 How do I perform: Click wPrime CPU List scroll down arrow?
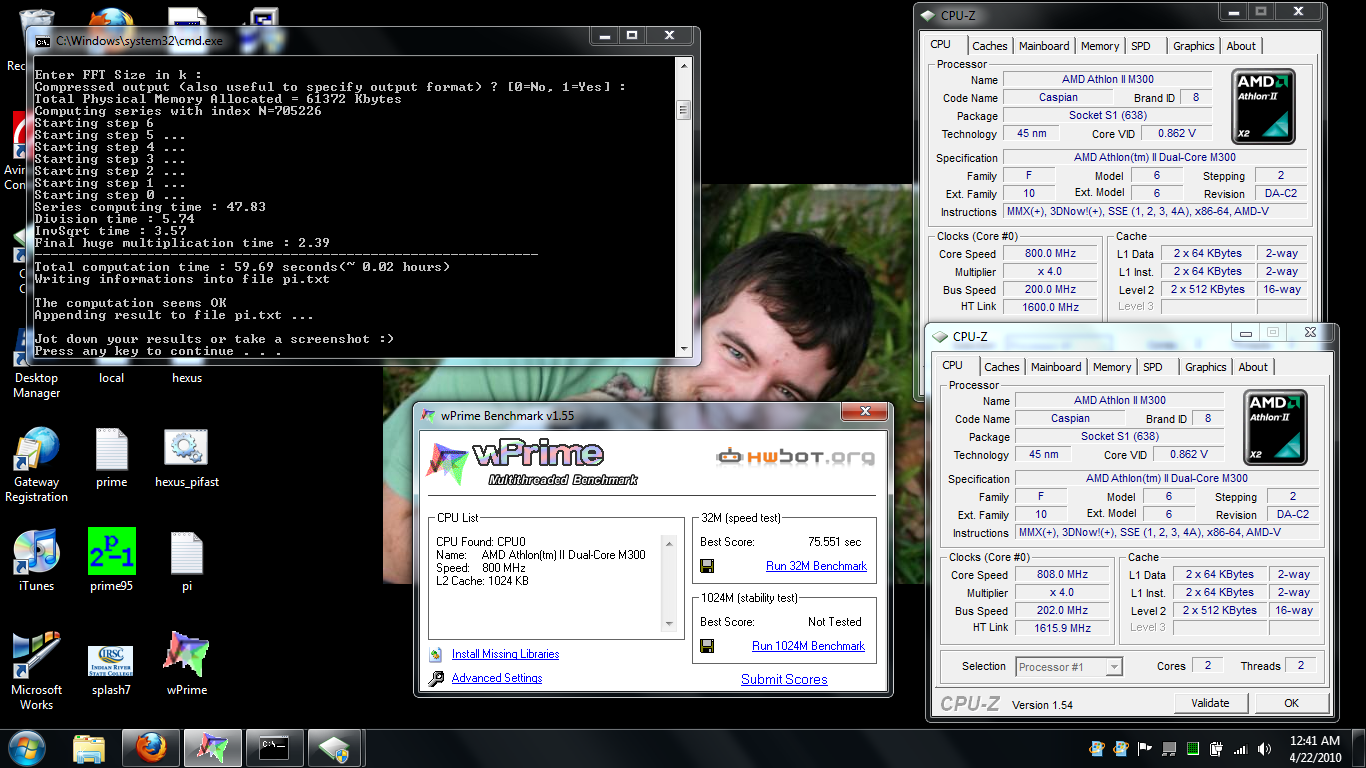click(670, 624)
